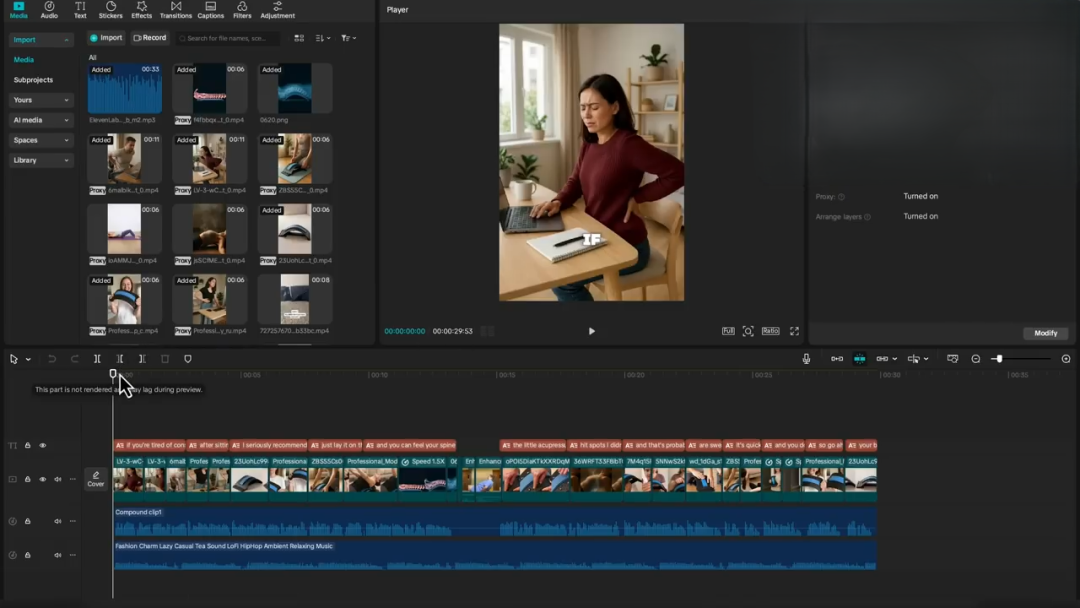The width and height of the screenshot is (1080, 608).
Task: Lock the Compound clip1 audio track
Action: click(x=28, y=521)
